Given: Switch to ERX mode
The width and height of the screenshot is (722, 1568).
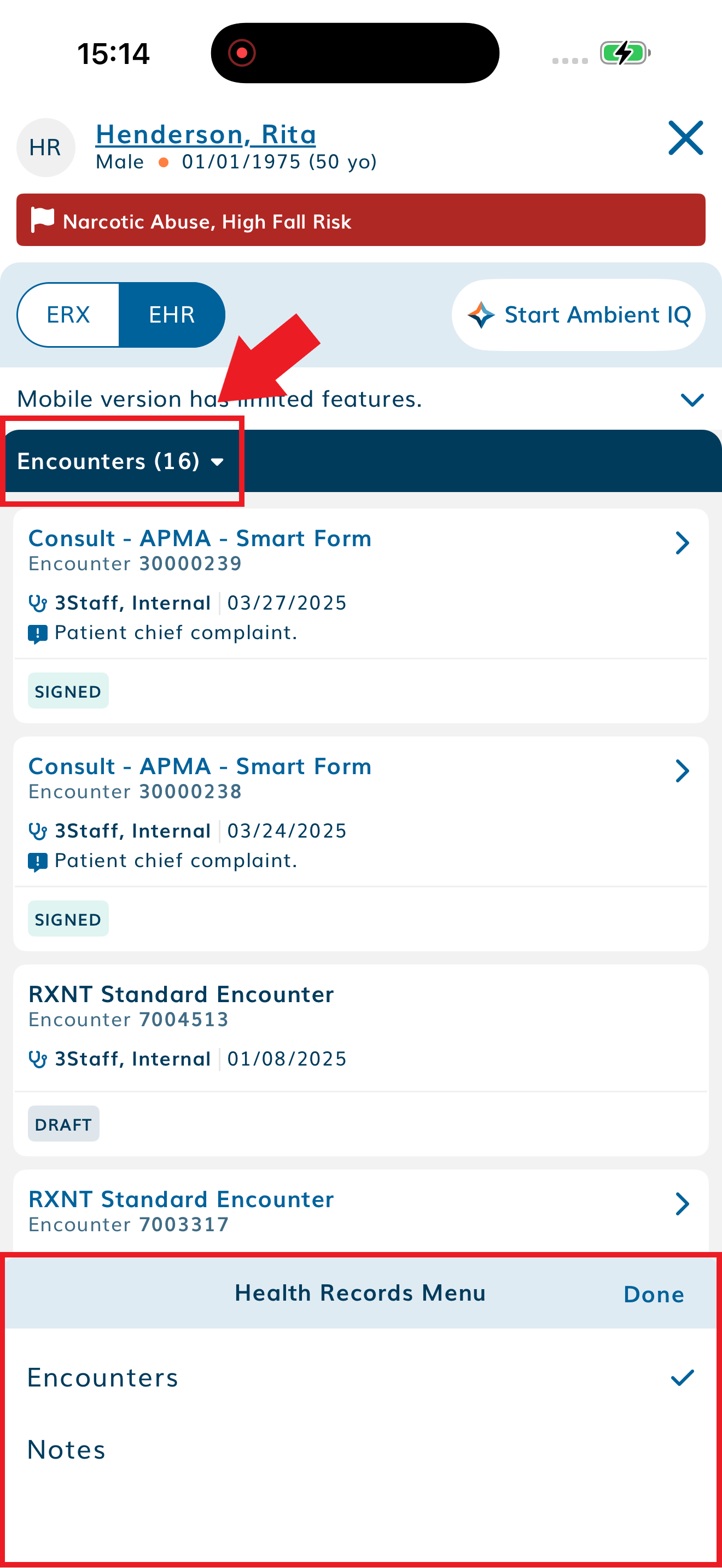Looking at the screenshot, I should point(68,314).
